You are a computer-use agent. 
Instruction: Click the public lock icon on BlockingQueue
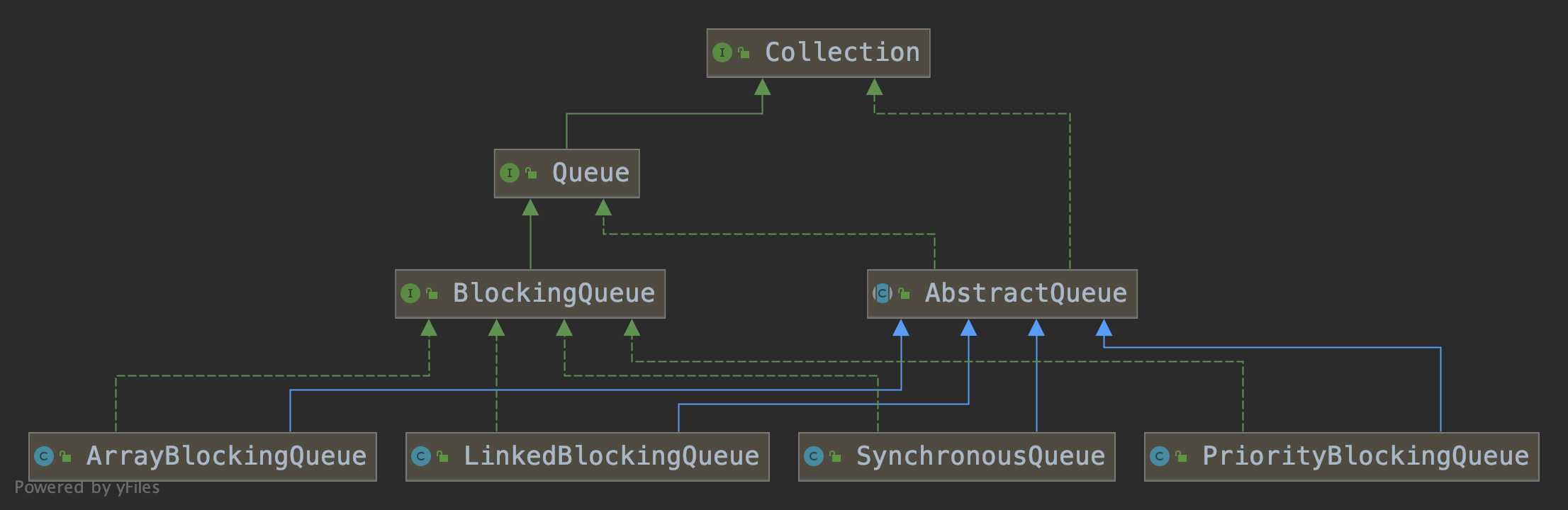pos(432,293)
